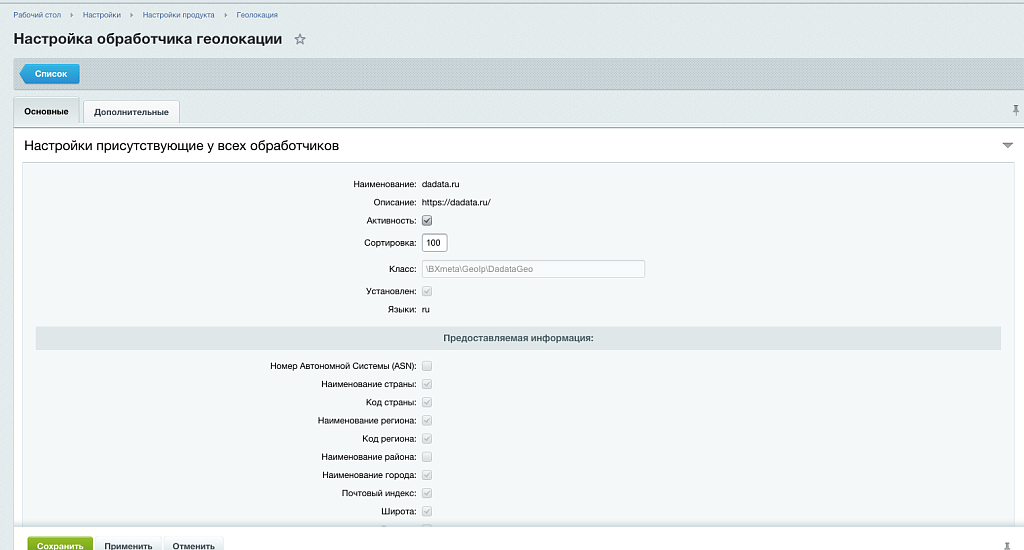Click the Применить button
The height and width of the screenshot is (550, 1024).
click(128, 546)
